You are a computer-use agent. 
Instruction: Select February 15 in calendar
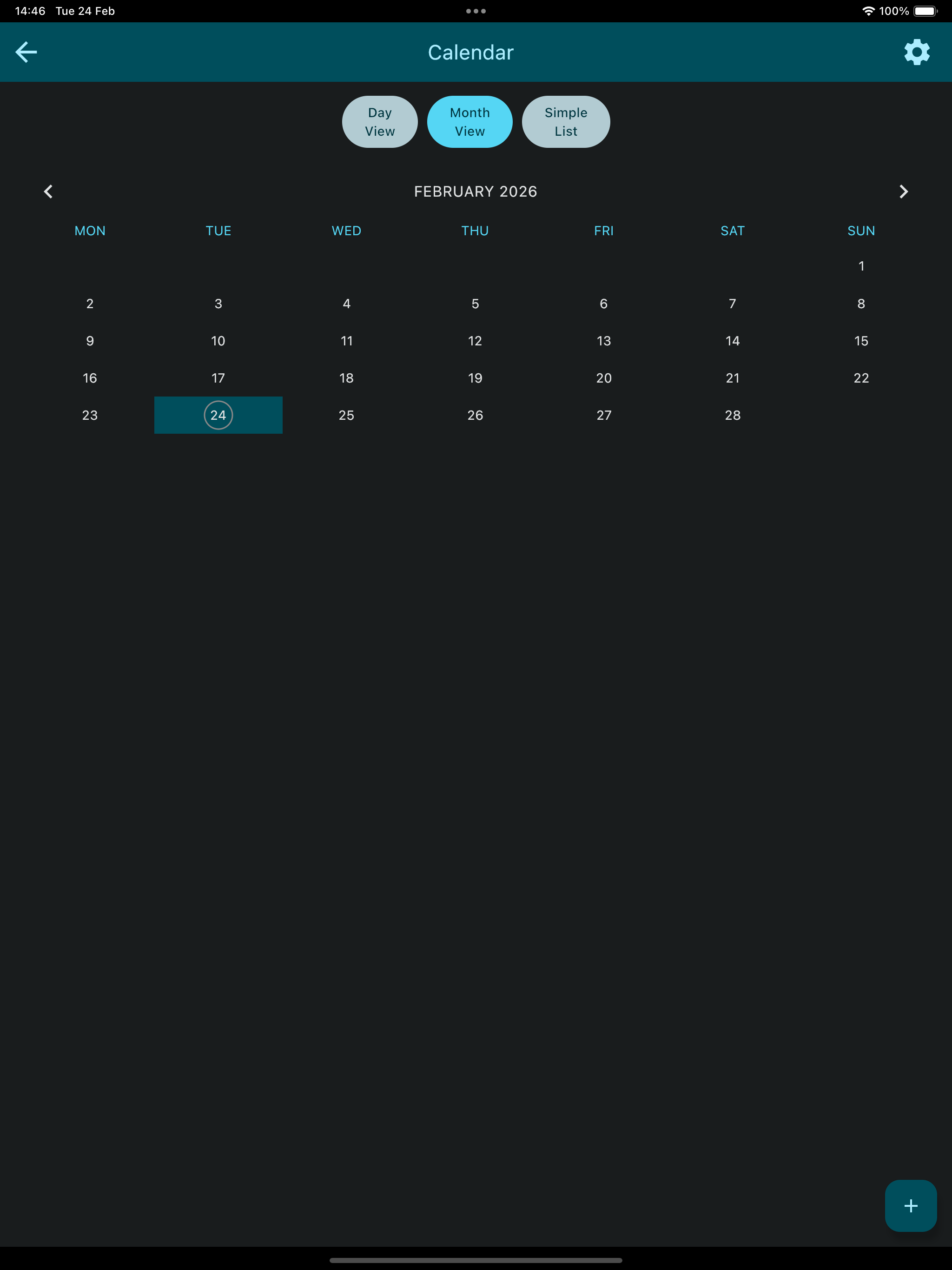click(861, 341)
